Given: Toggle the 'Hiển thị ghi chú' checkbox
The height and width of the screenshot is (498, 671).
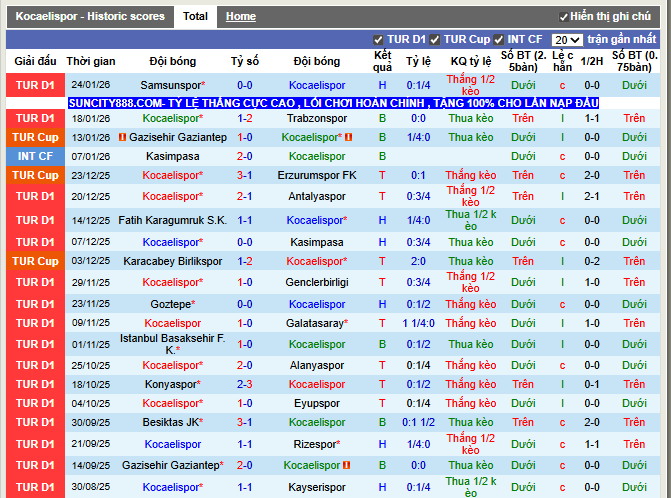Looking at the screenshot, I should click(x=564, y=17).
